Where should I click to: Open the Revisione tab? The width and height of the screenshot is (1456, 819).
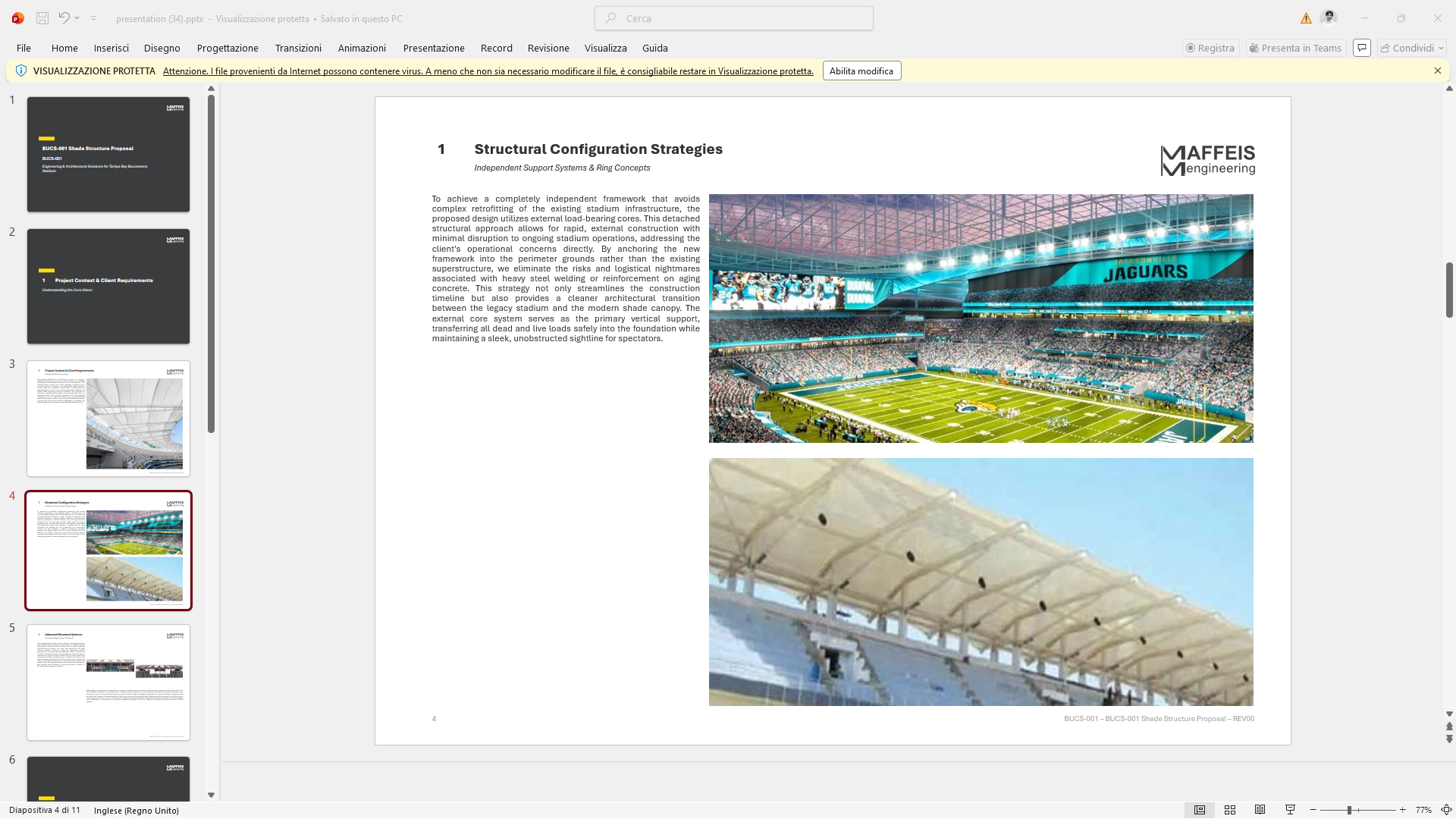pos(548,48)
